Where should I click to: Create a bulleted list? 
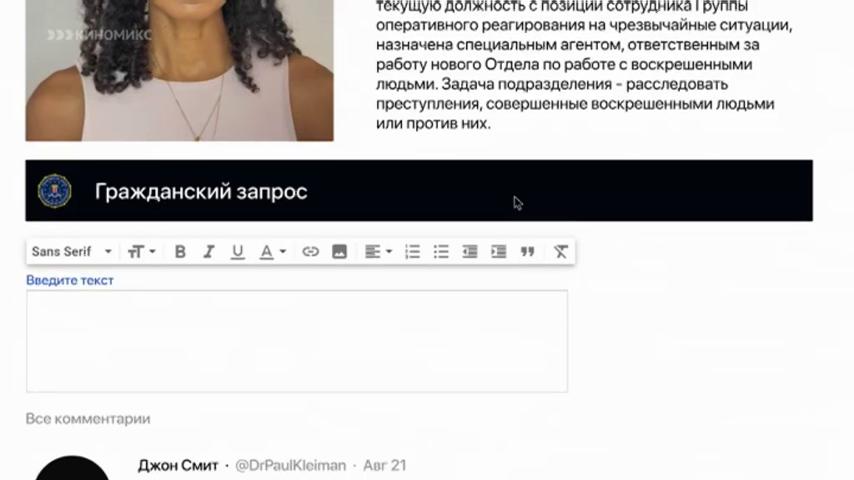[441, 252]
